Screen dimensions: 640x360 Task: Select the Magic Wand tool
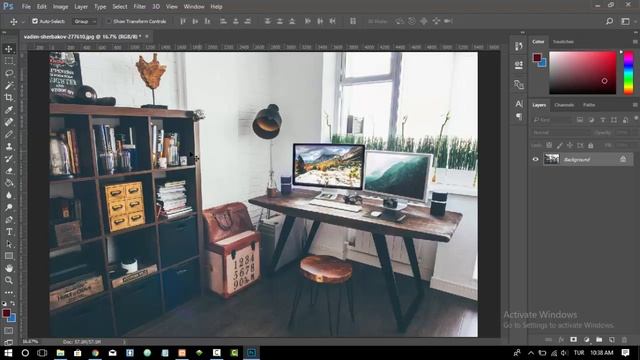click(x=9, y=85)
